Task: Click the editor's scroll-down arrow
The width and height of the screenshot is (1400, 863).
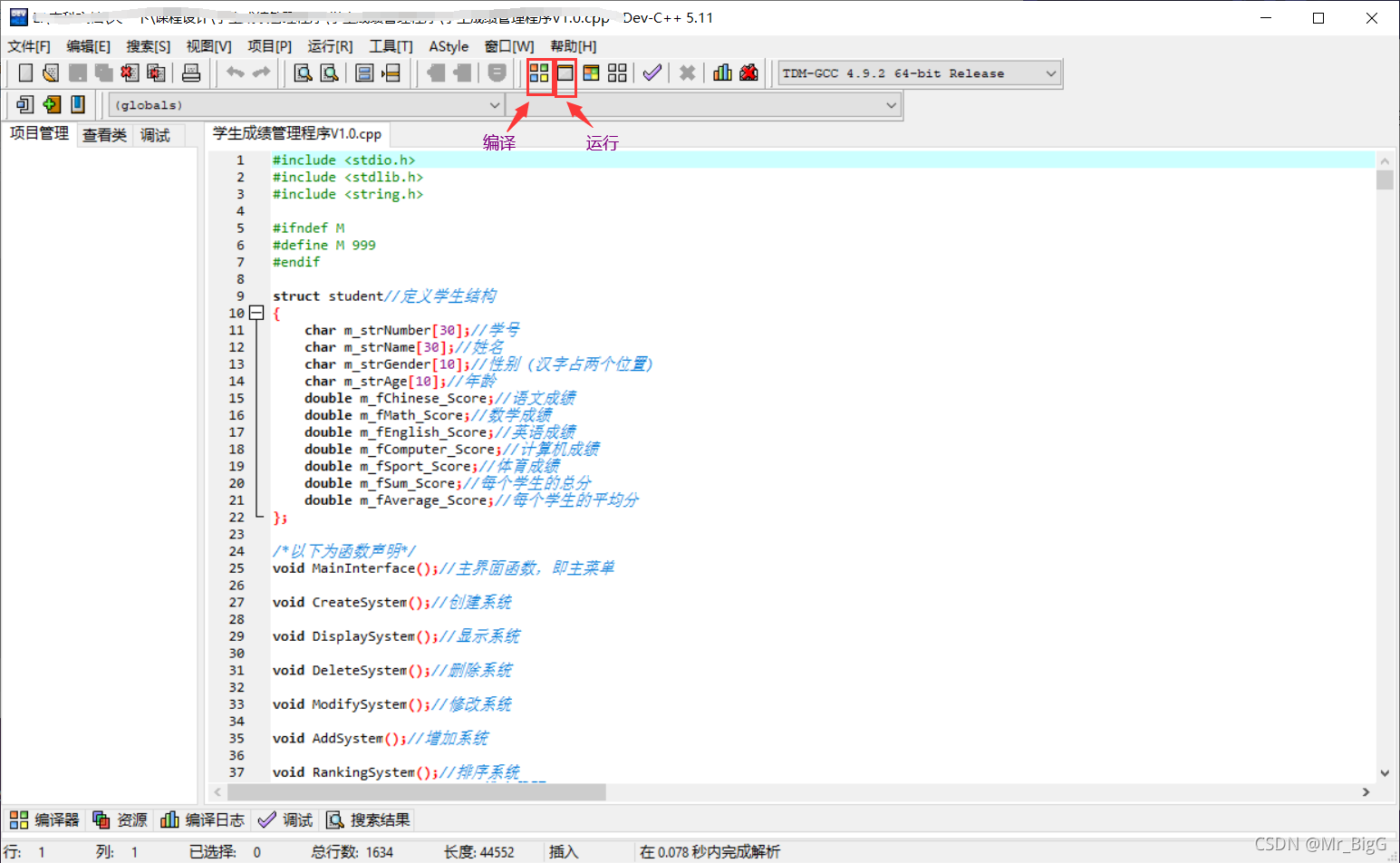Action: click(x=1385, y=773)
